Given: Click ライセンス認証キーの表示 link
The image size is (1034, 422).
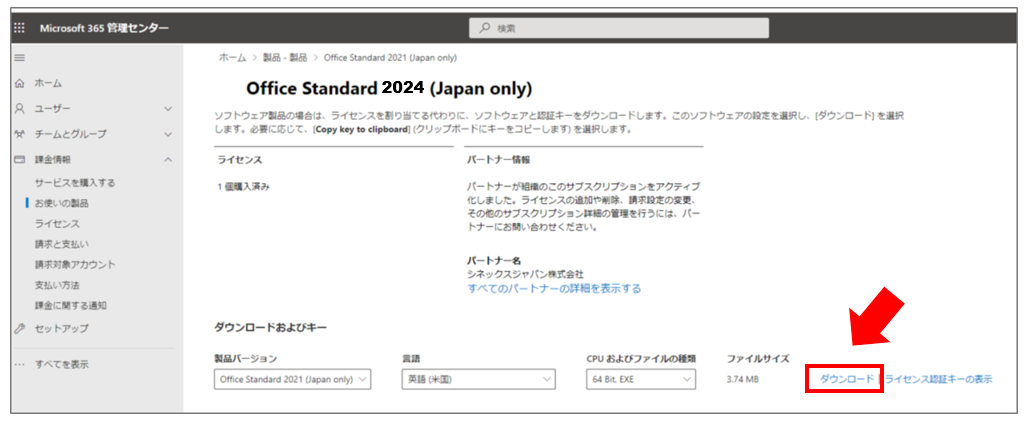Looking at the screenshot, I should coord(939,378).
